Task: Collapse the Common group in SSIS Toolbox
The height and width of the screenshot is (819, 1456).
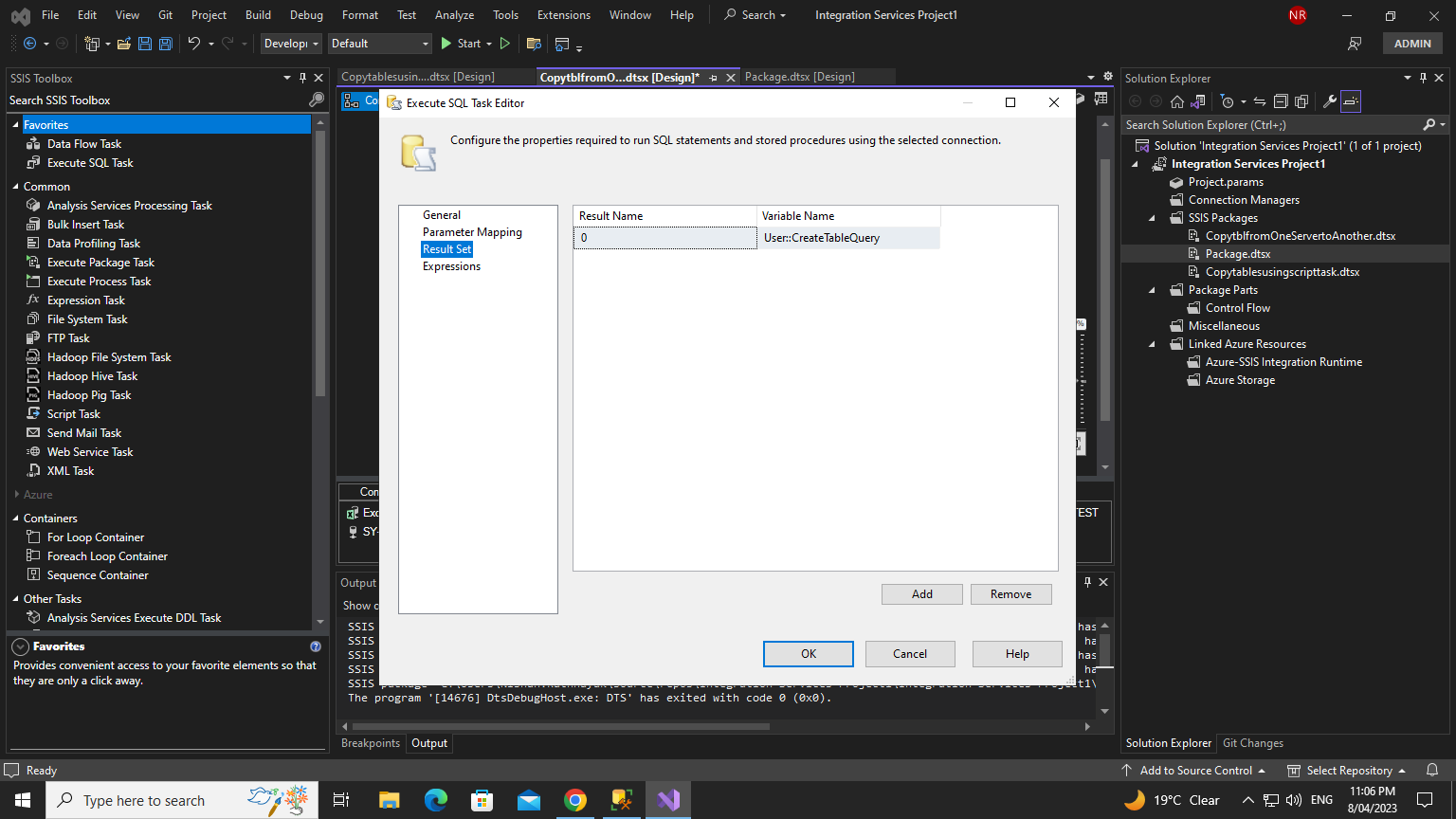Action: tap(16, 187)
